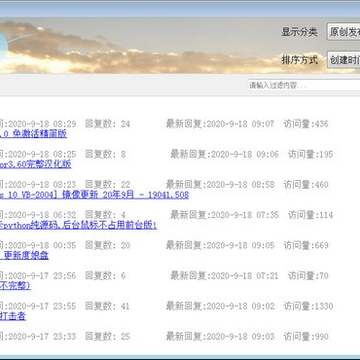Click the 2020-9-18 08:29 creation time
Image resolution: width=360 pixels, height=360 pixels.
click(x=42, y=124)
